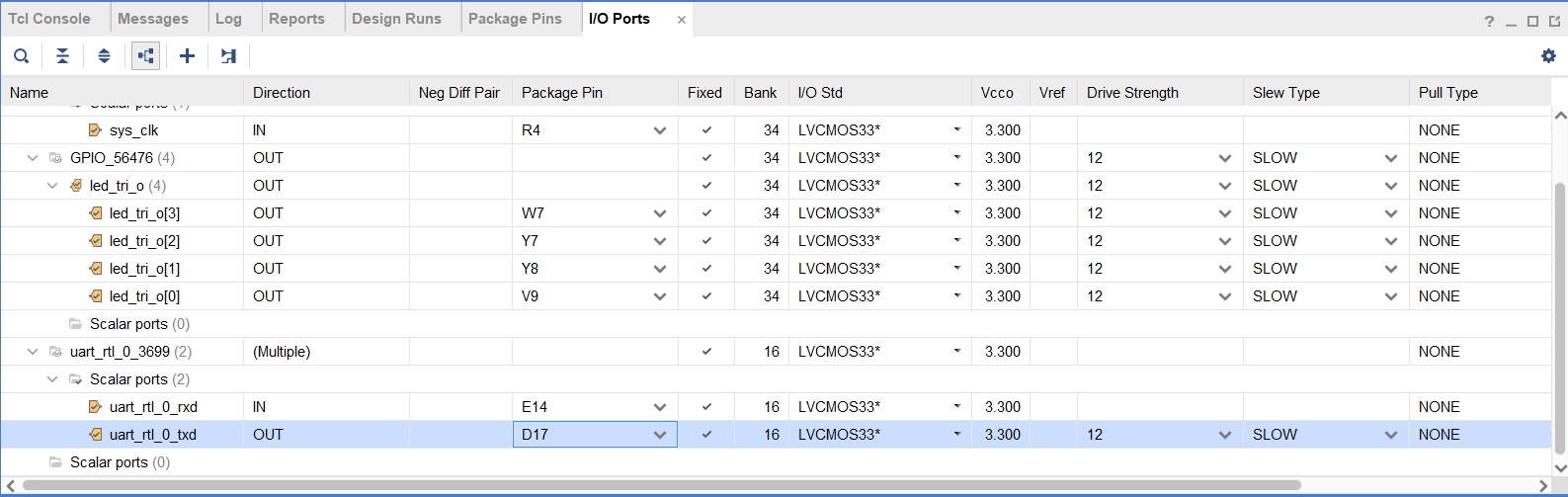Image resolution: width=1568 pixels, height=497 pixels.
Task: Click the Expand All toolbar icon
Action: click(x=104, y=56)
